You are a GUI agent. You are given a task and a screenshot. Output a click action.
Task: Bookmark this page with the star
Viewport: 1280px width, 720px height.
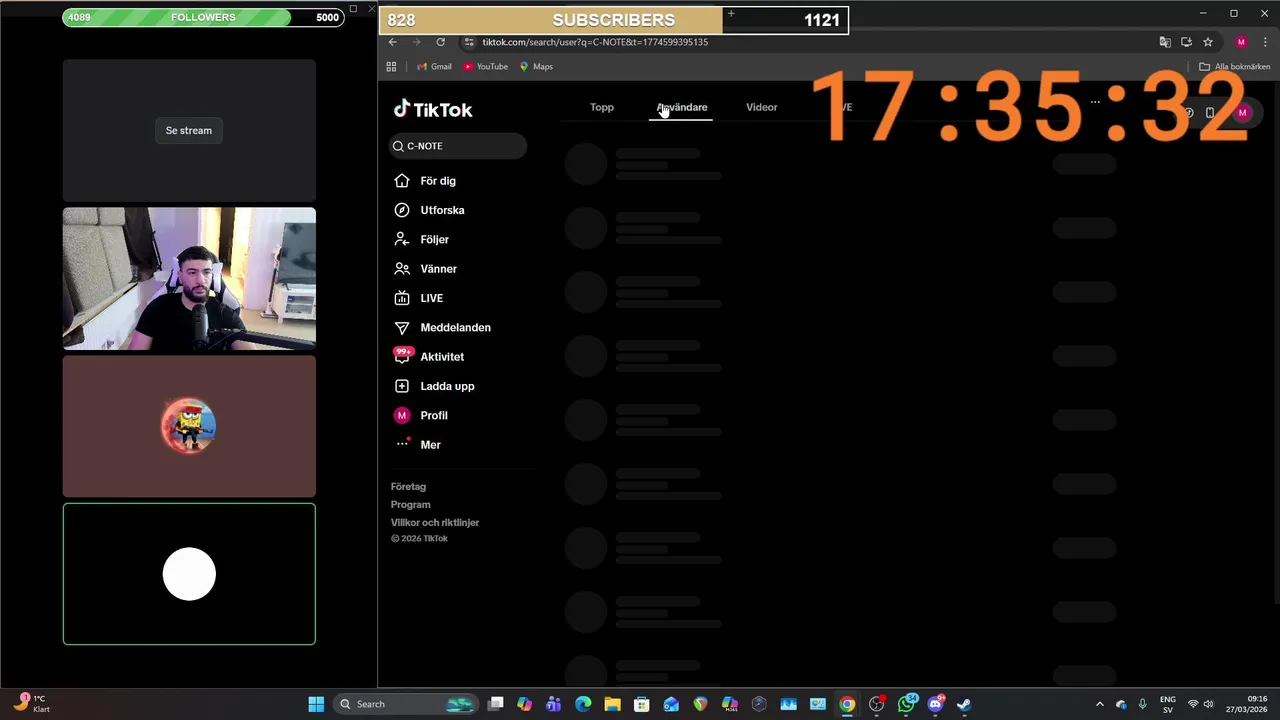[x=1208, y=42]
